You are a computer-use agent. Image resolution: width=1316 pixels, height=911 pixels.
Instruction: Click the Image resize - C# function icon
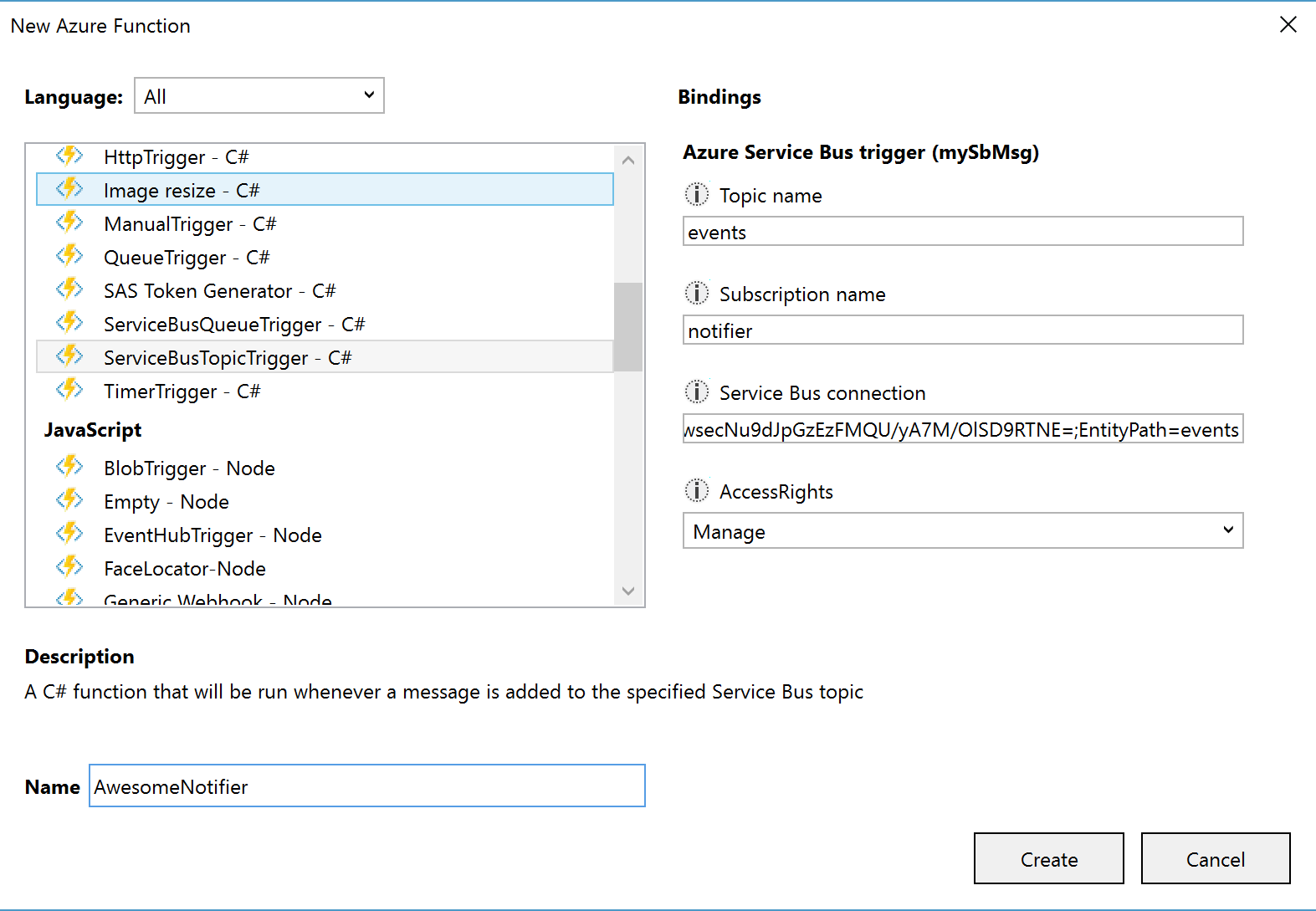click(x=69, y=189)
